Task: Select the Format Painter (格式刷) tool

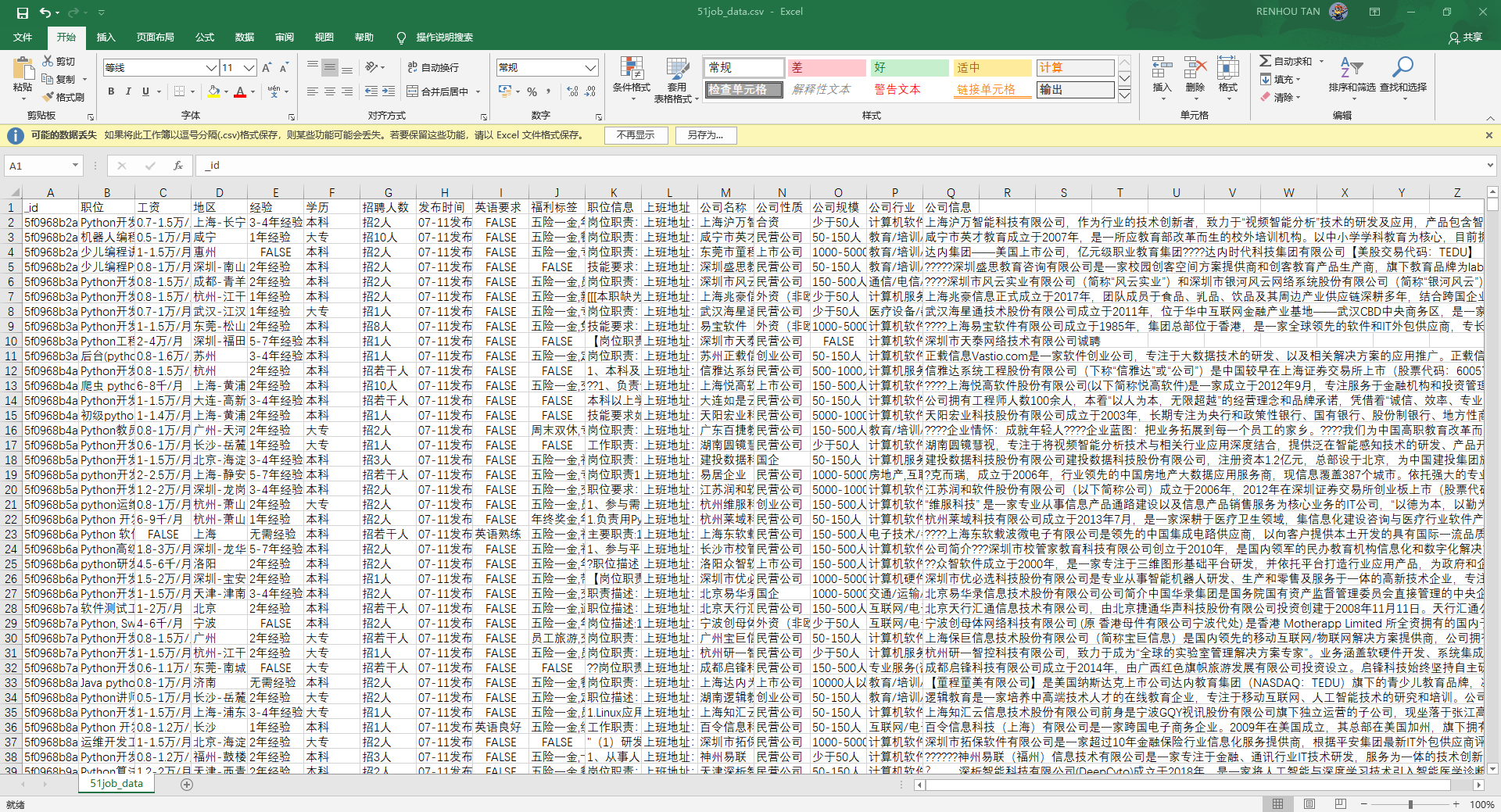Action: [63, 97]
